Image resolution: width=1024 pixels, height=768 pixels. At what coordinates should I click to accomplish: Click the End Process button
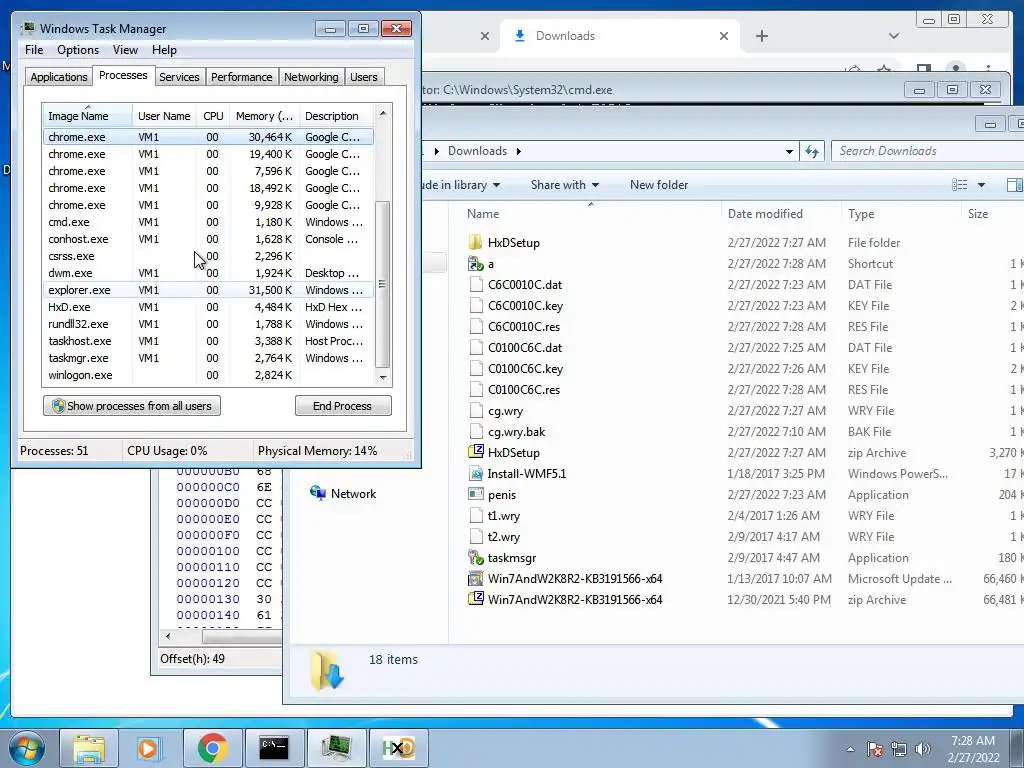[343, 406]
